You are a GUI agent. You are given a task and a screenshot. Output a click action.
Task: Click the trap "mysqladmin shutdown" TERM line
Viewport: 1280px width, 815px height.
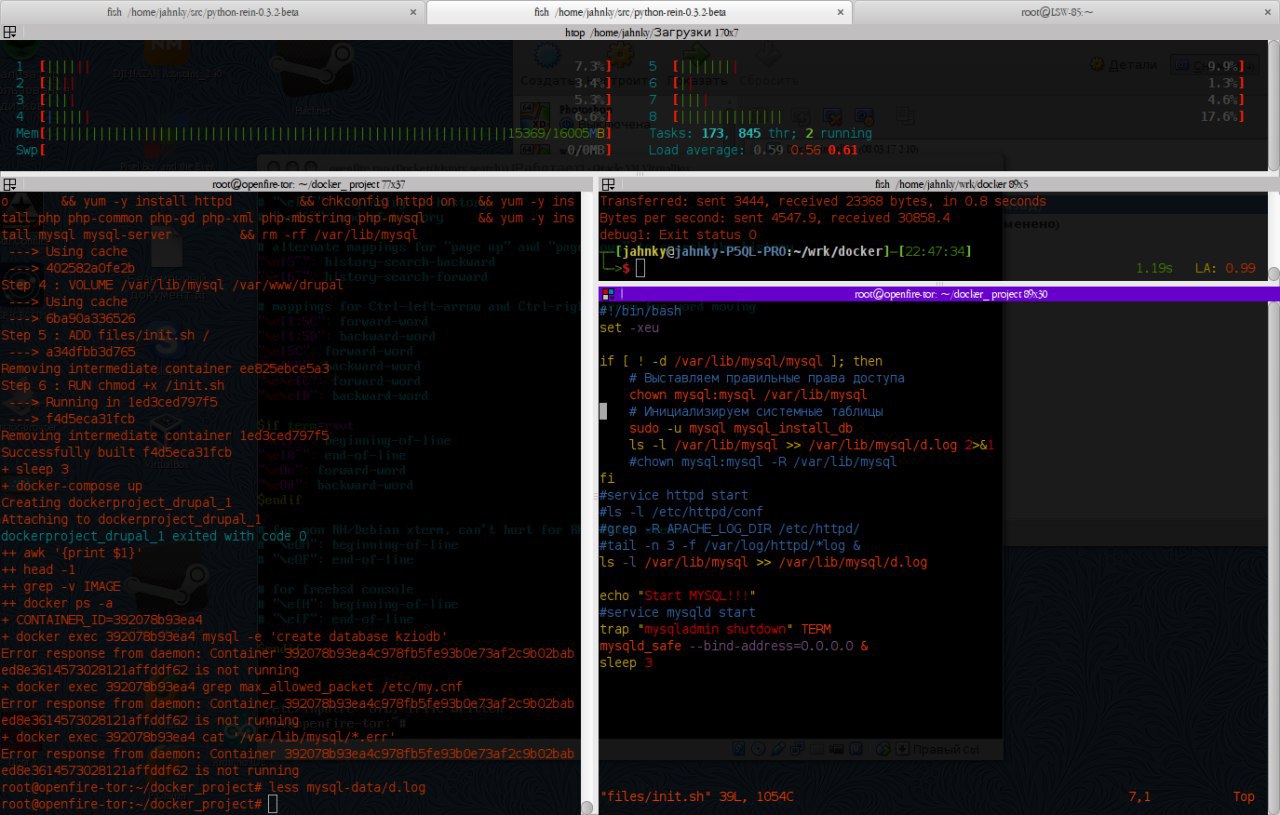715,629
